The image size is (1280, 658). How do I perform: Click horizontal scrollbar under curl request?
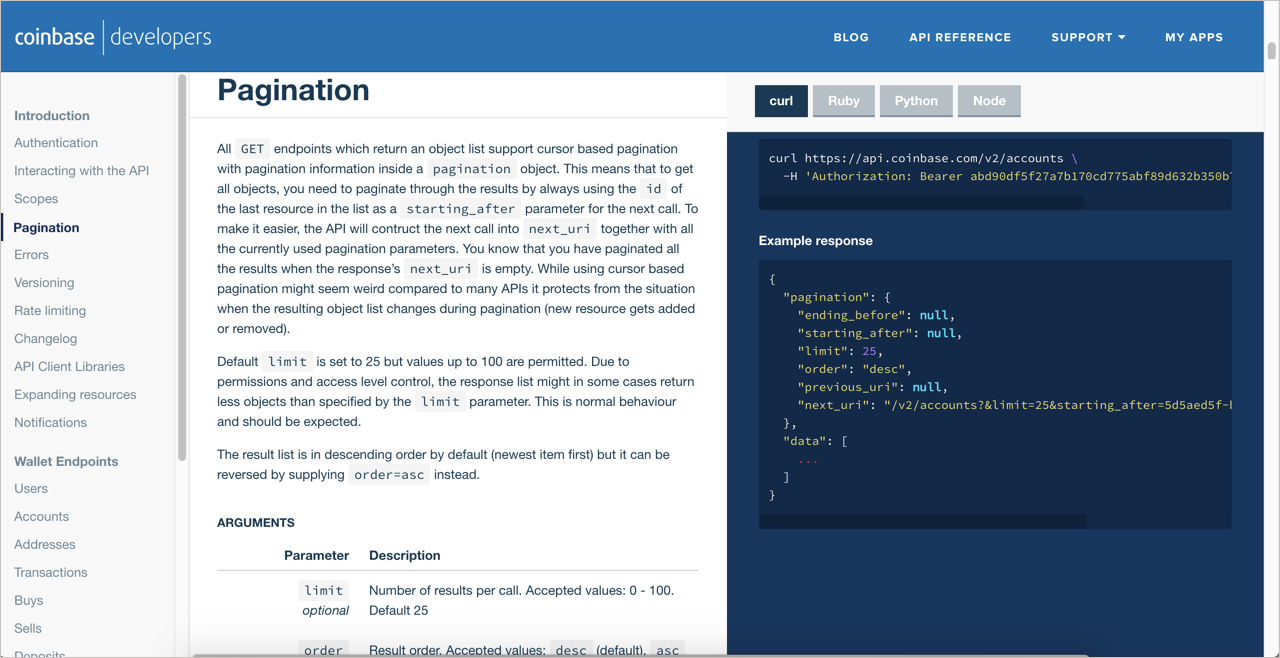point(921,203)
